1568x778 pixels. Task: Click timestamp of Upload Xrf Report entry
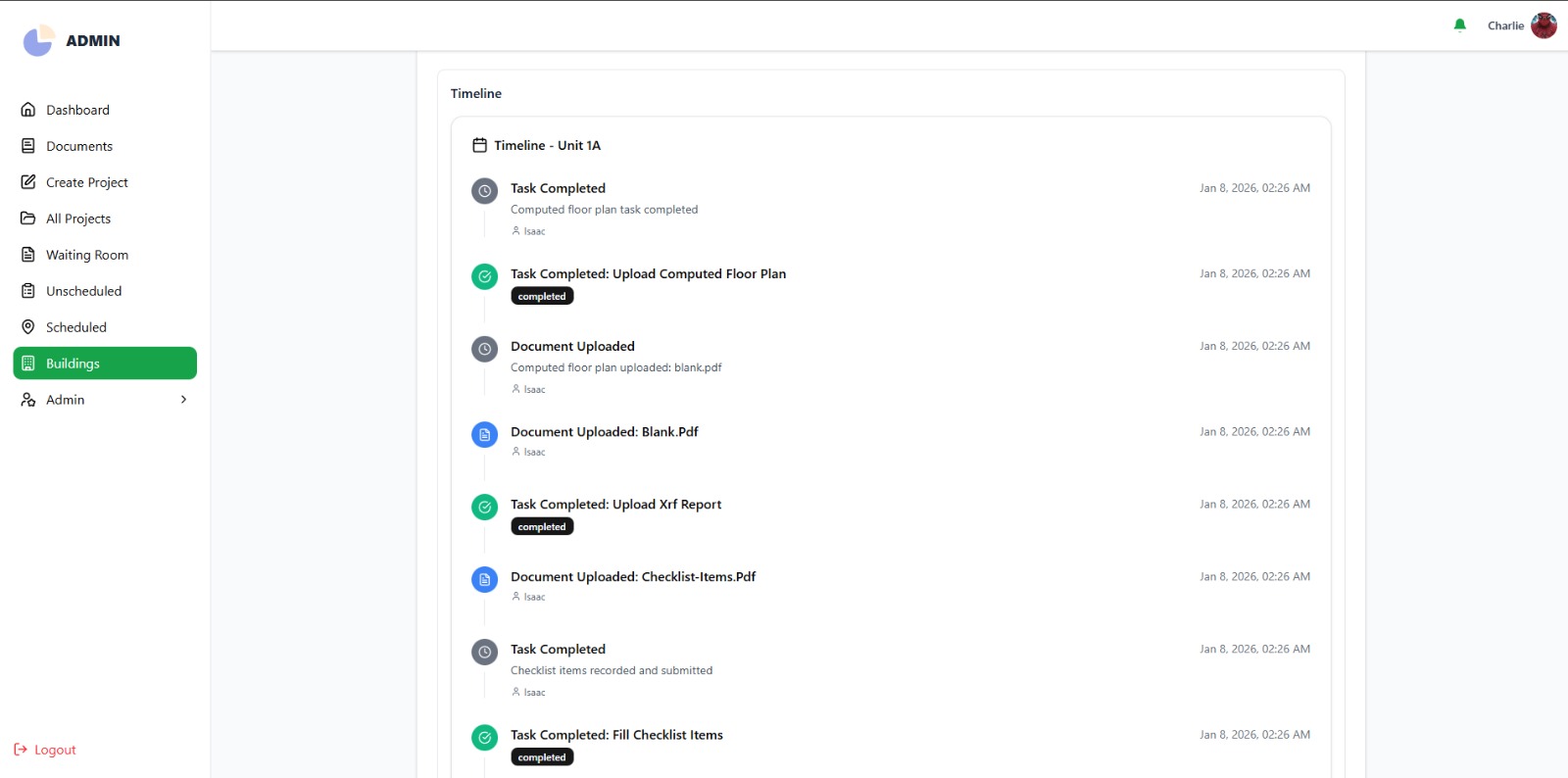[x=1254, y=505]
